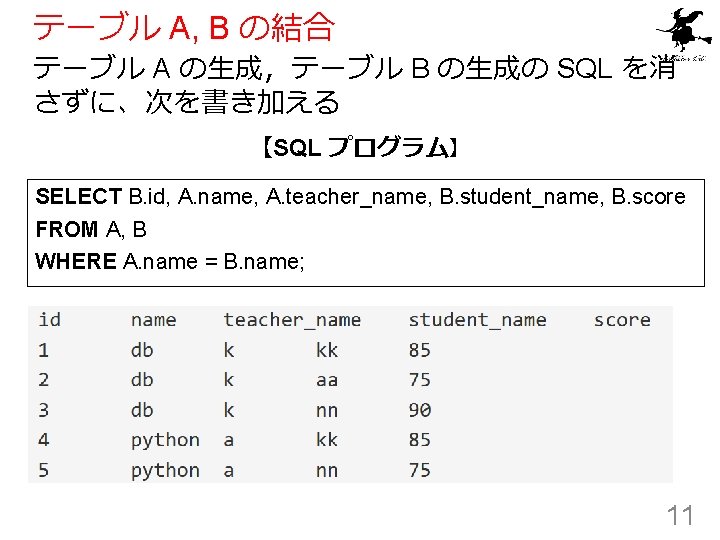
Task: Click the FROM keyword in the SQL code
Action: coord(67,229)
